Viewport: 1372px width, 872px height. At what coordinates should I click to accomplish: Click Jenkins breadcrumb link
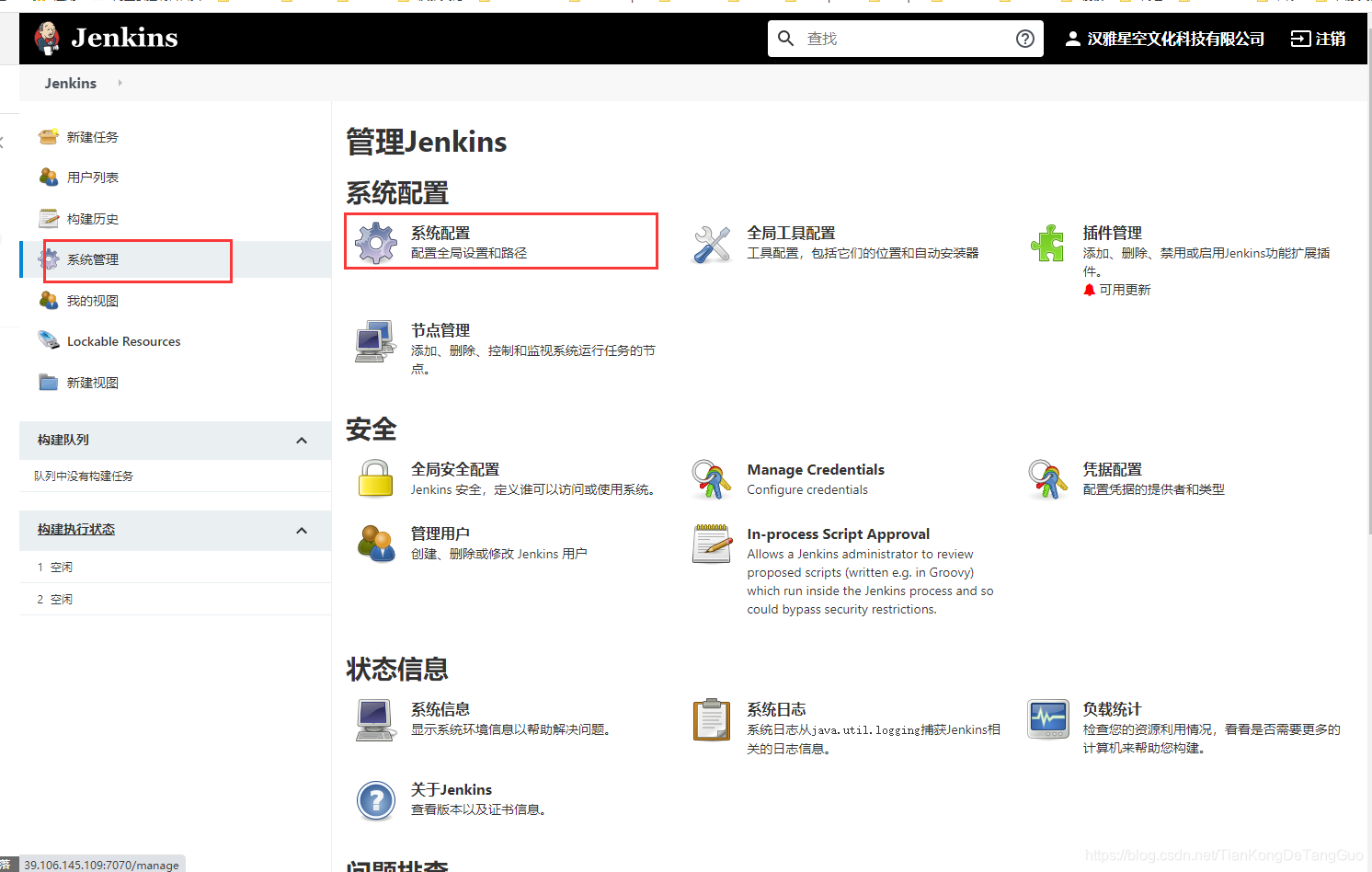tap(71, 83)
